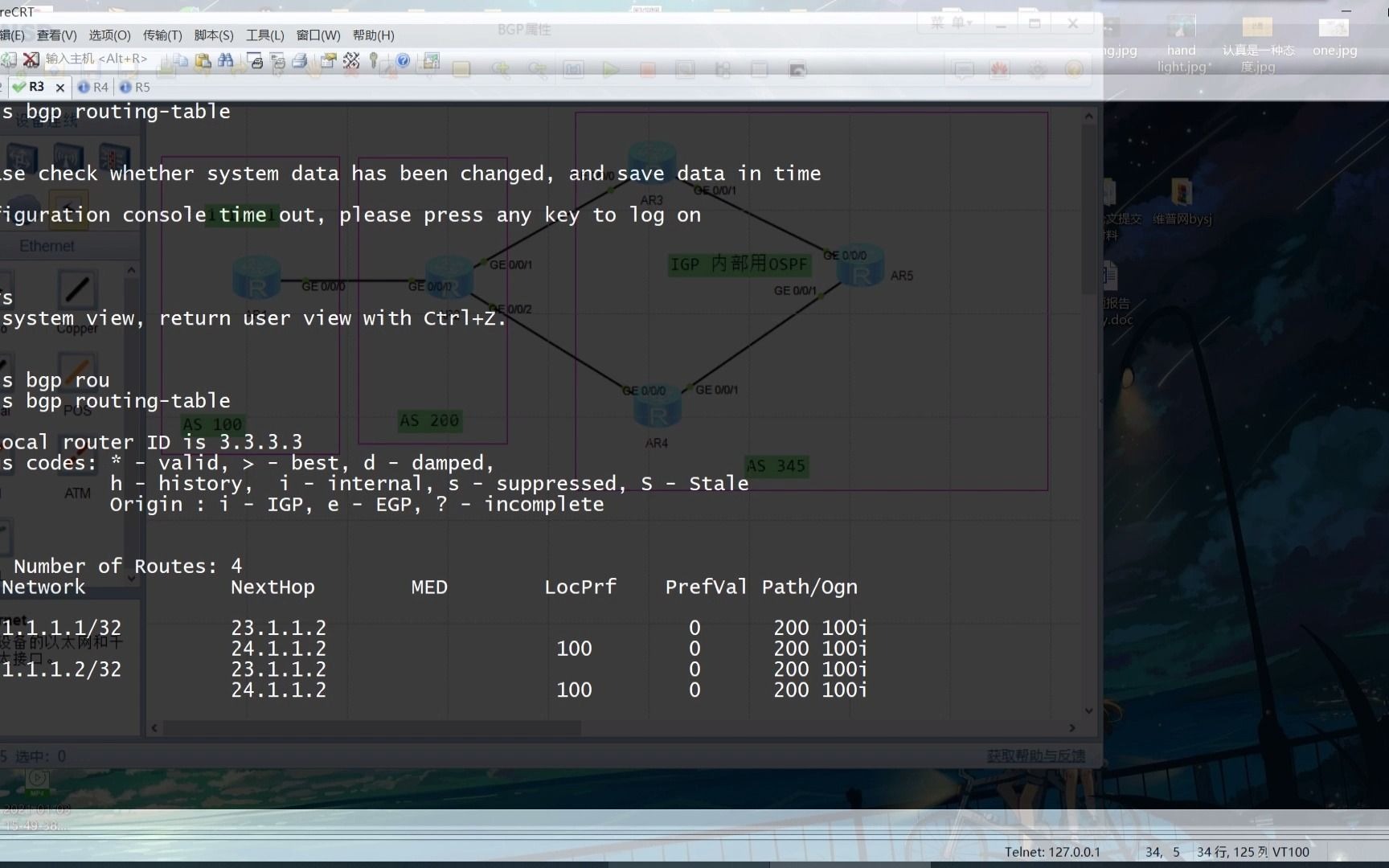Click the 'AS 345' label in eNSP topology

pyautogui.click(x=776, y=466)
